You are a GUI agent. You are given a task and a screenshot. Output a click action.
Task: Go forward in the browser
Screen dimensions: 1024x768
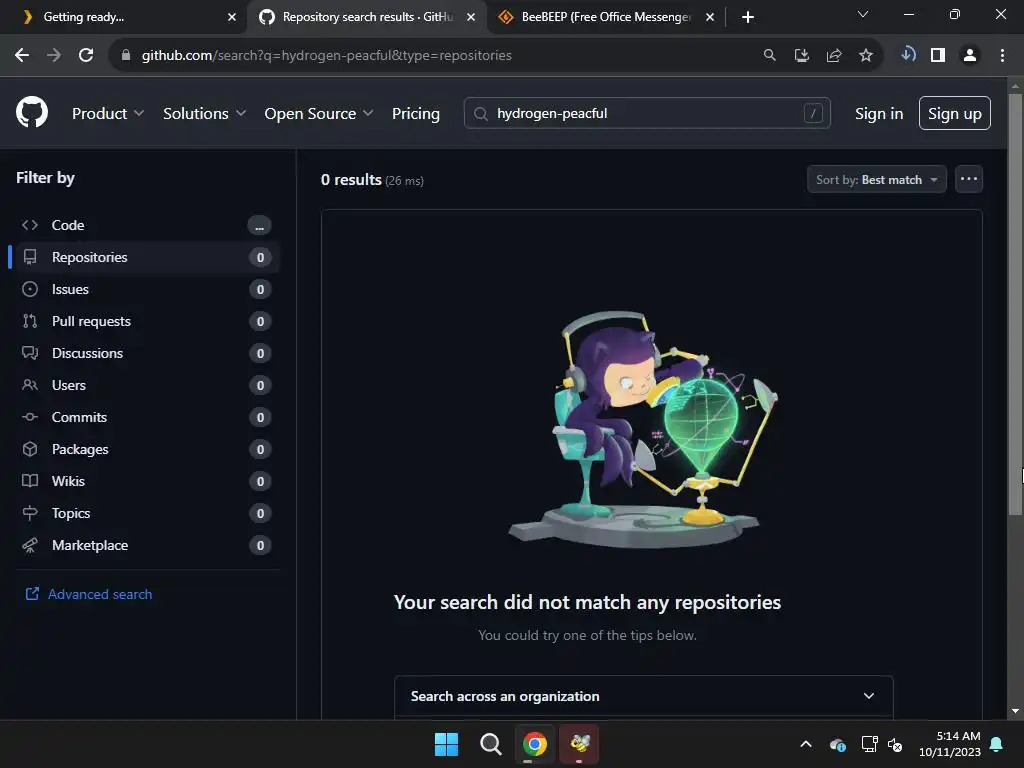pos(54,56)
